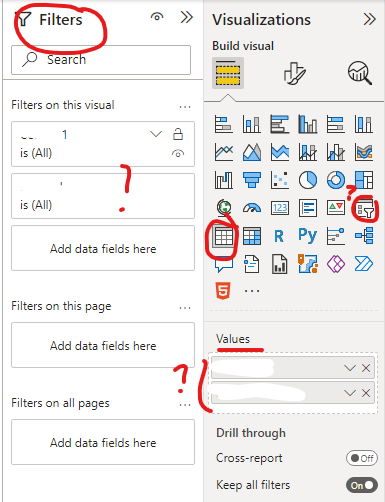The height and width of the screenshot is (502, 385).
Task: Add a Treemap visual
Action: (364, 180)
